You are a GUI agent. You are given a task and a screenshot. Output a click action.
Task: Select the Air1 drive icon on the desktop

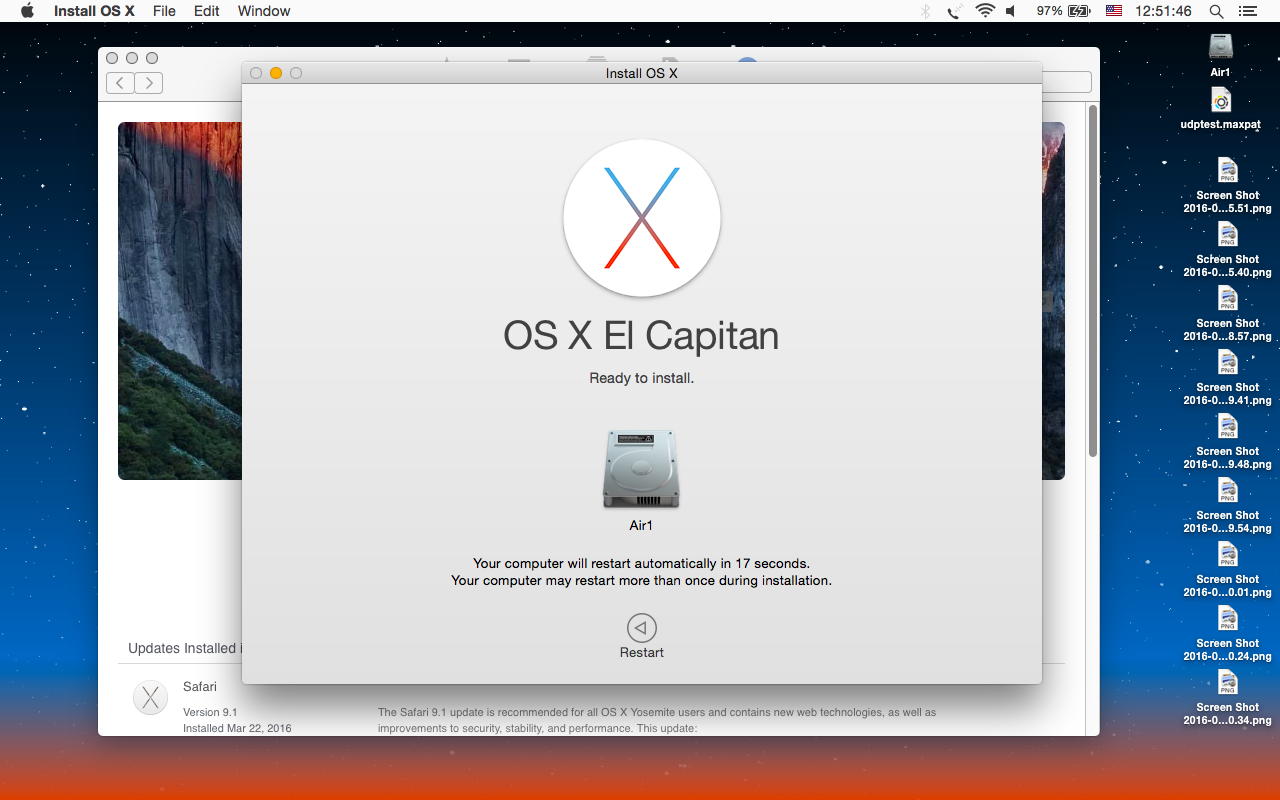(x=1220, y=46)
